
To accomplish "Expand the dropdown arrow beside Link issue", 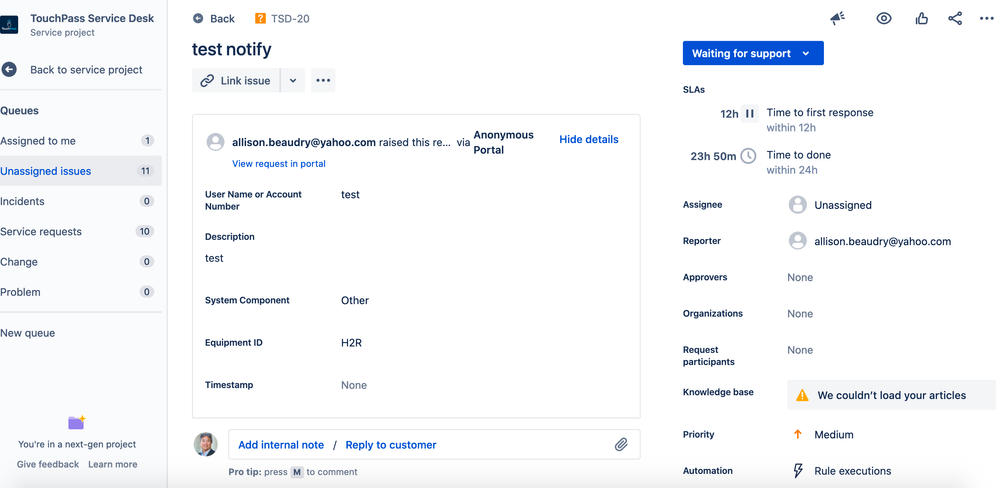I will [x=293, y=80].
